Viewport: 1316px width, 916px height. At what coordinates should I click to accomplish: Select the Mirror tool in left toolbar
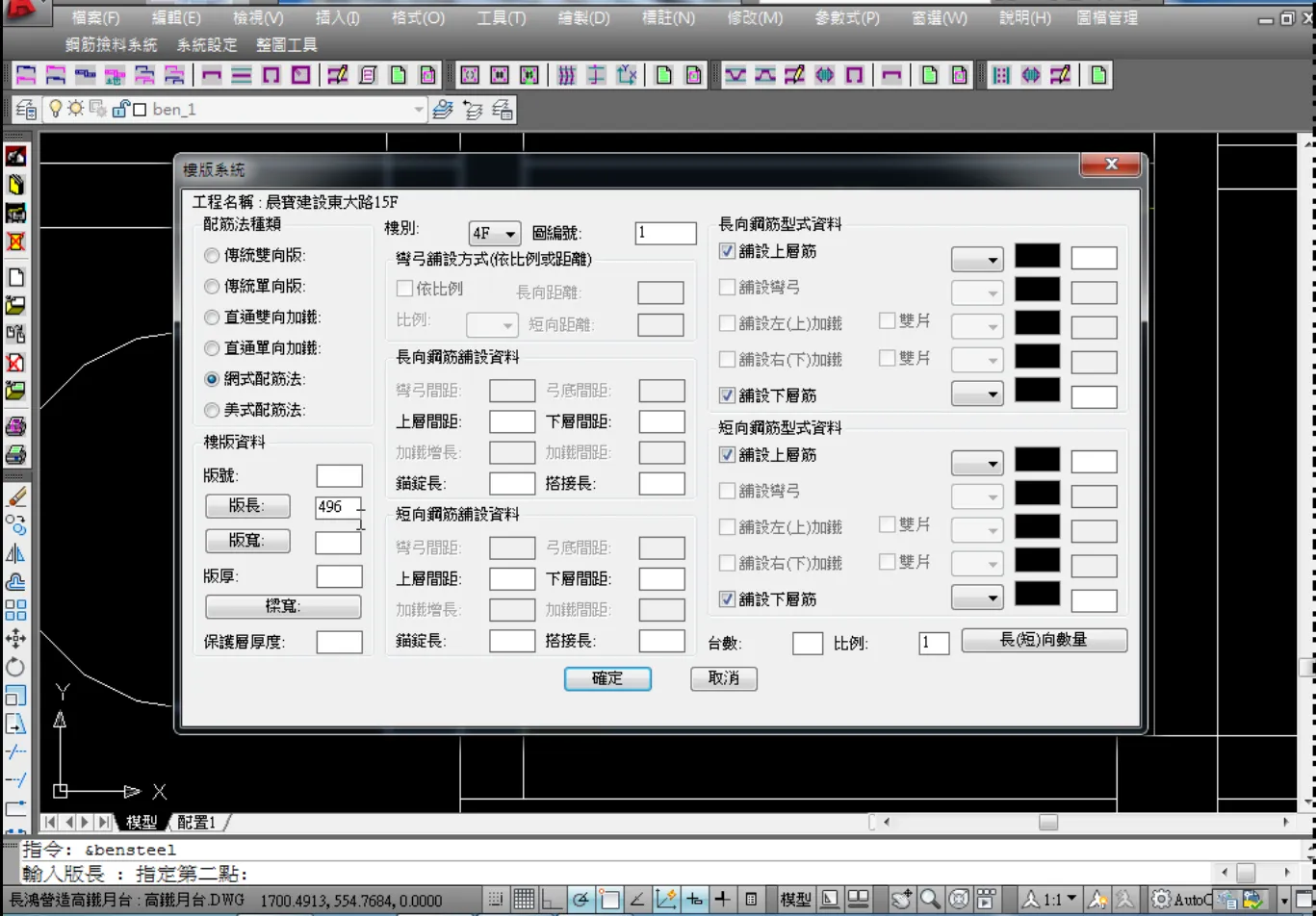click(16, 553)
